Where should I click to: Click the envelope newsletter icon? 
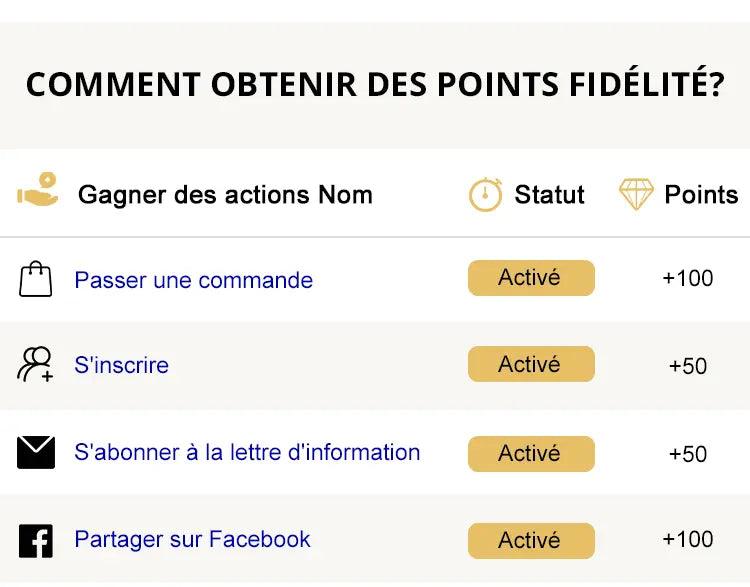pos(36,452)
